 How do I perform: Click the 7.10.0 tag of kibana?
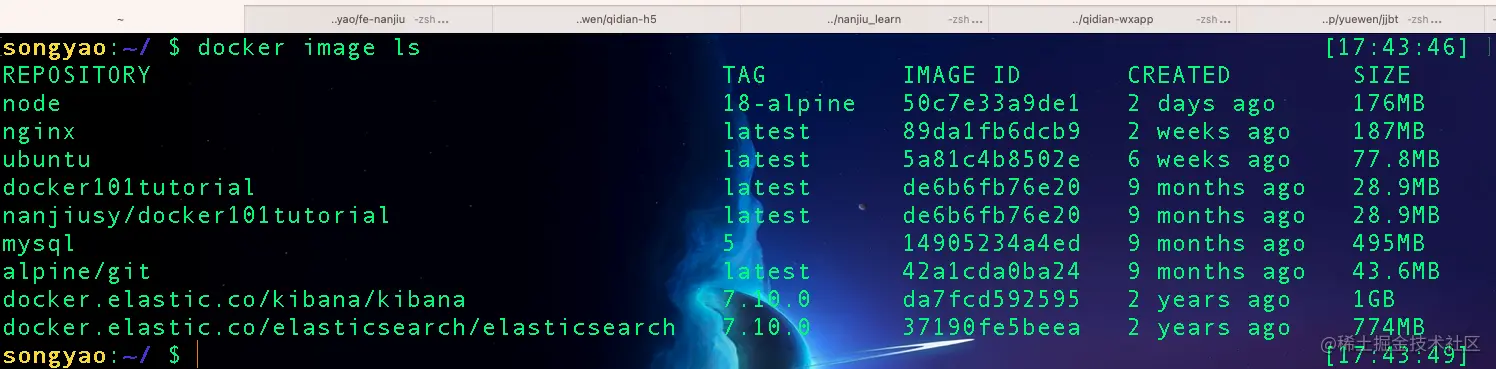click(766, 299)
